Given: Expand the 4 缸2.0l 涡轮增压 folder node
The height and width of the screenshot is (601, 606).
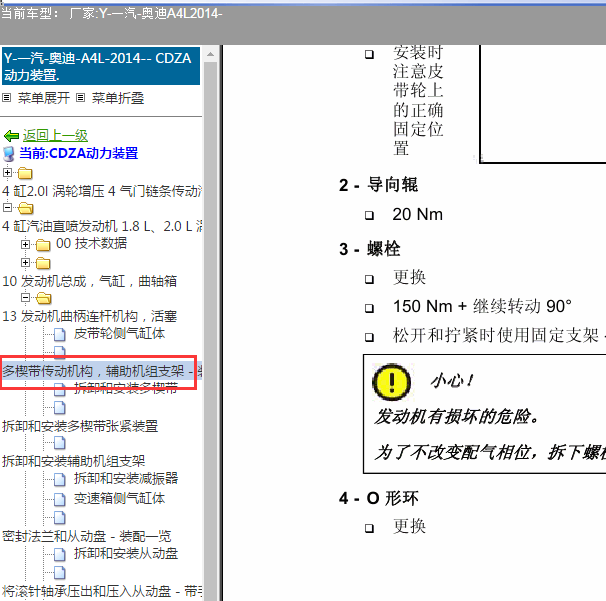Looking at the screenshot, I should [7, 172].
